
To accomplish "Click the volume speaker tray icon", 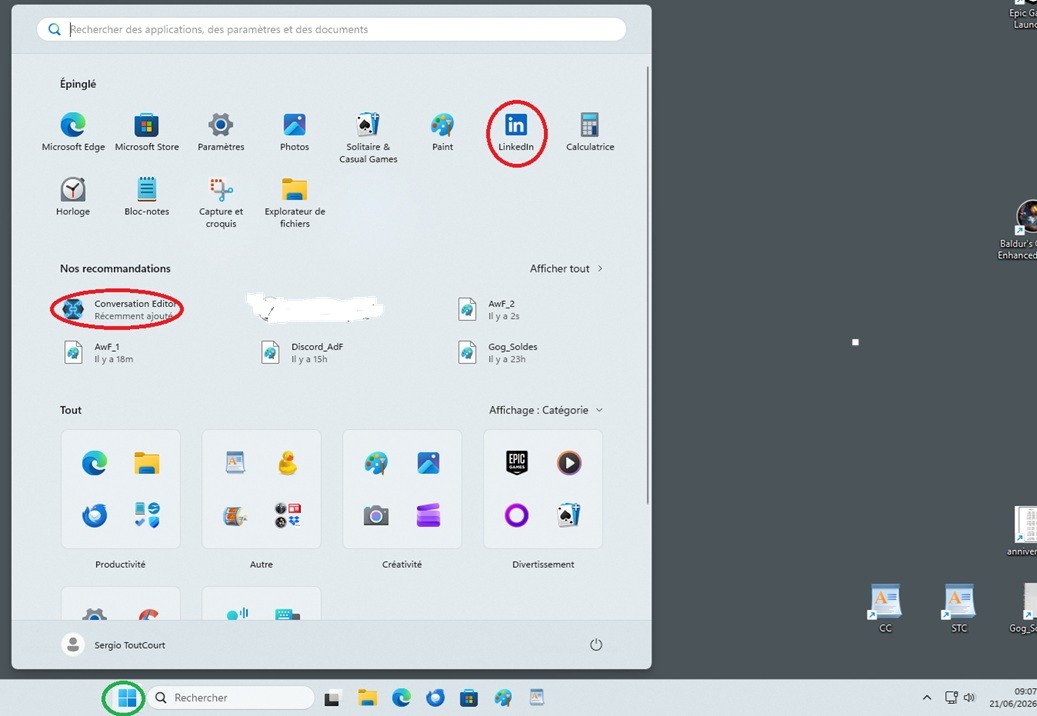I will point(970,697).
